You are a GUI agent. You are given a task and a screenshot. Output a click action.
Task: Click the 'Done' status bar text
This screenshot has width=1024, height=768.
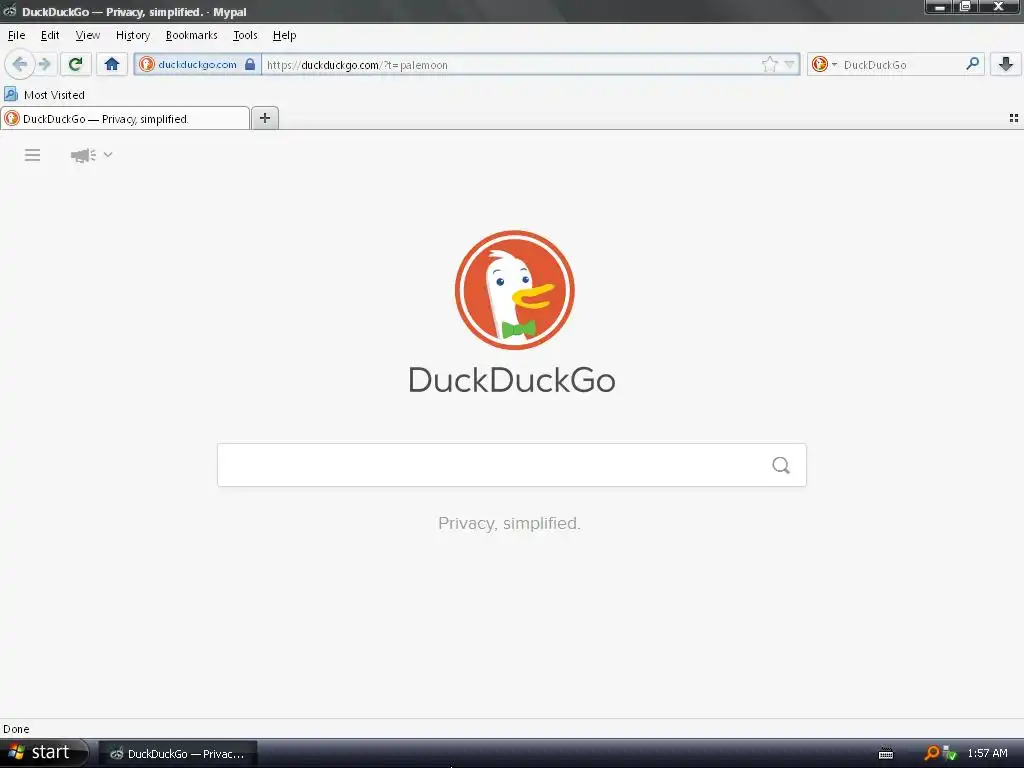click(16, 729)
